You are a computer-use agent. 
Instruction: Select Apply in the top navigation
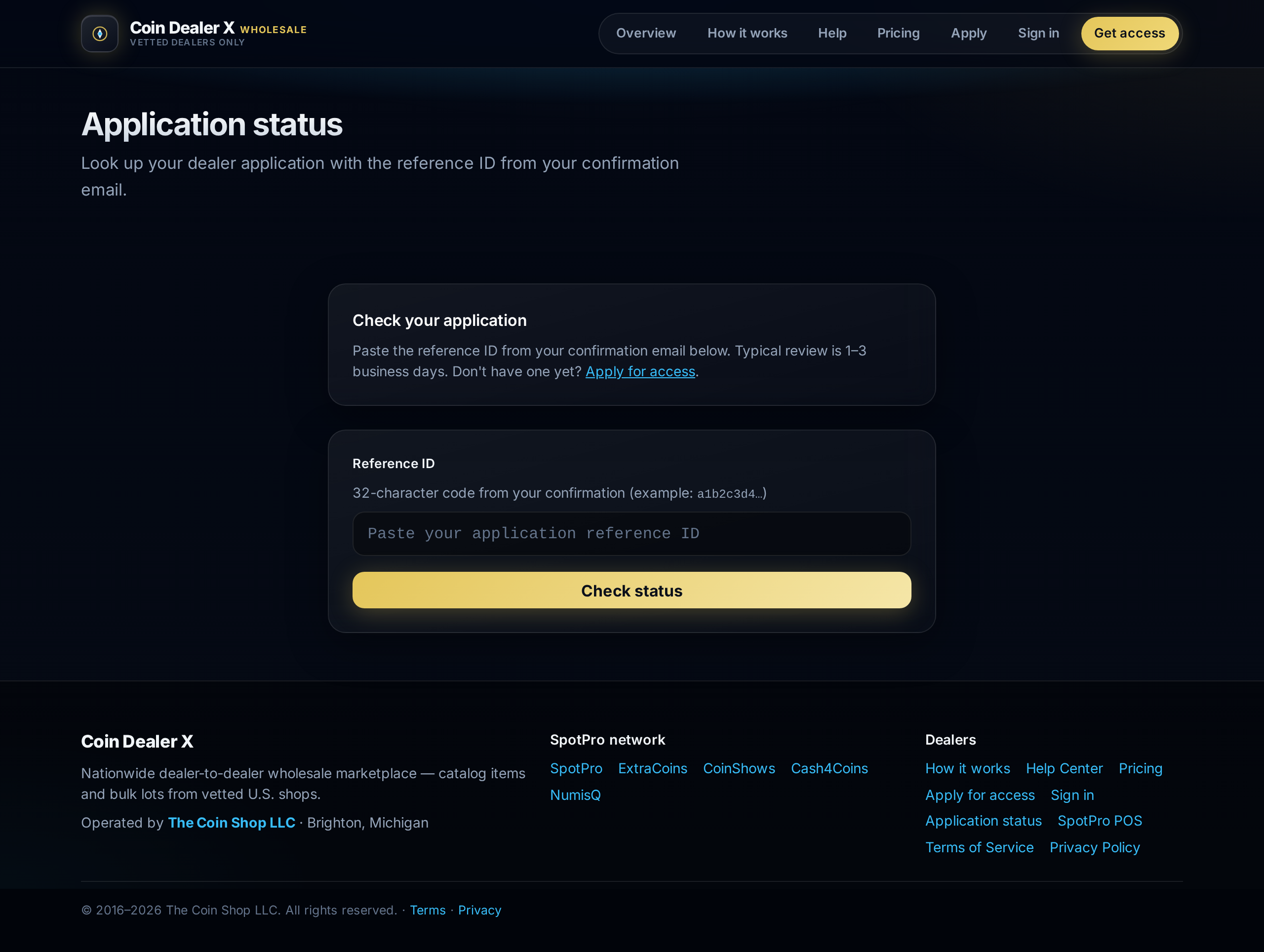[969, 33]
